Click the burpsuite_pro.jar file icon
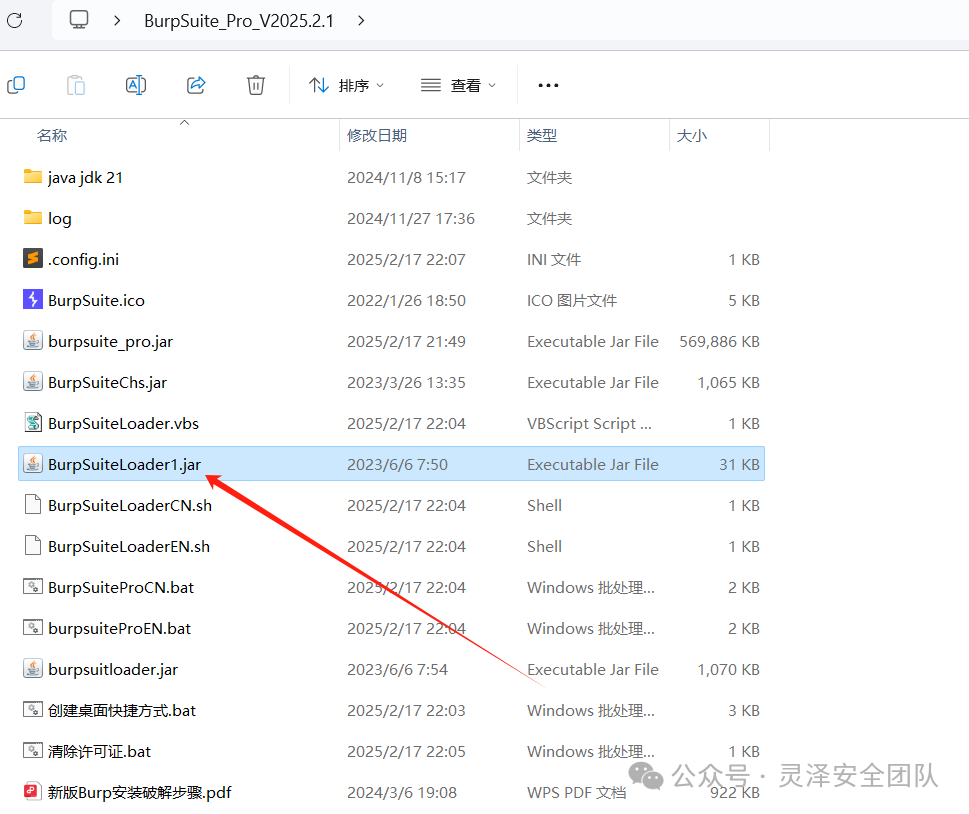 coord(33,341)
